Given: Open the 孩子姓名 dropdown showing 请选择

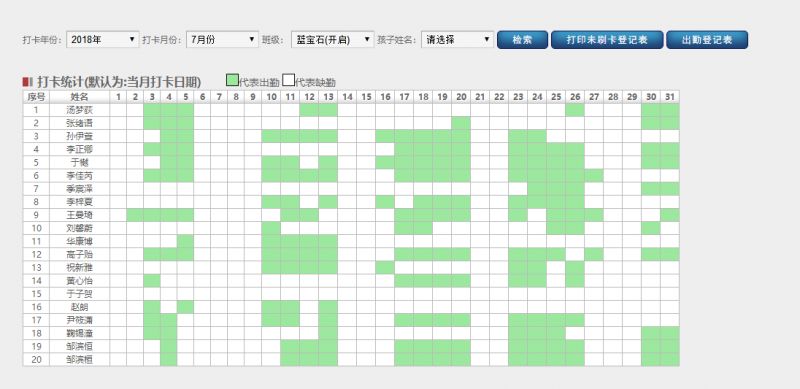Looking at the screenshot, I should (458, 39).
